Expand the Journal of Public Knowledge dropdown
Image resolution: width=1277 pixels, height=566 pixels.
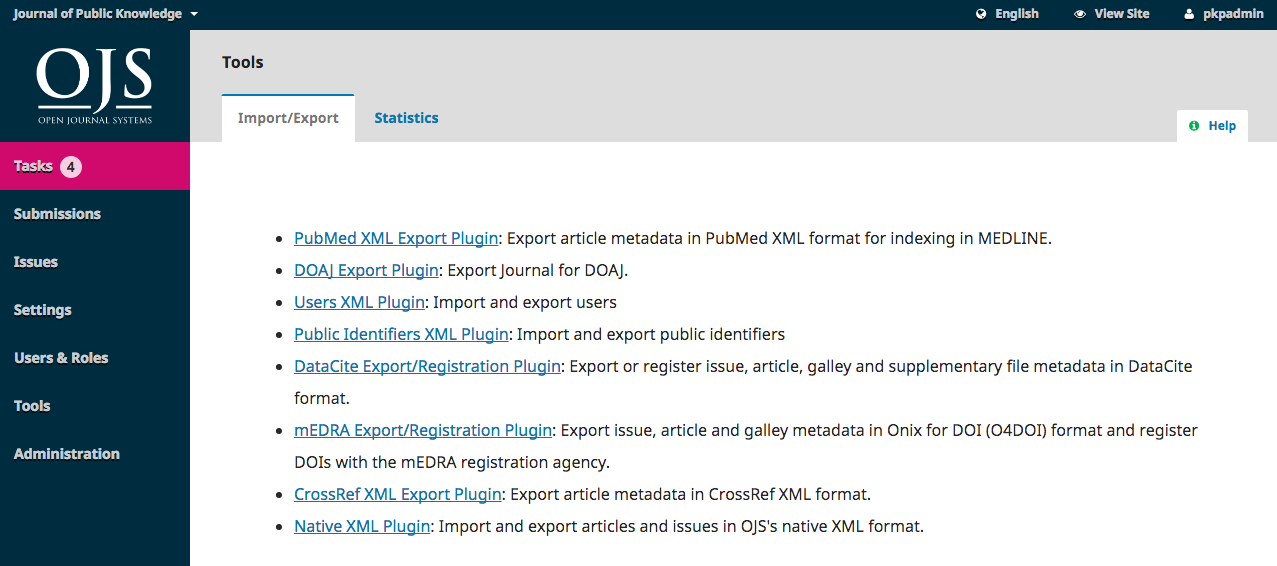[105, 14]
